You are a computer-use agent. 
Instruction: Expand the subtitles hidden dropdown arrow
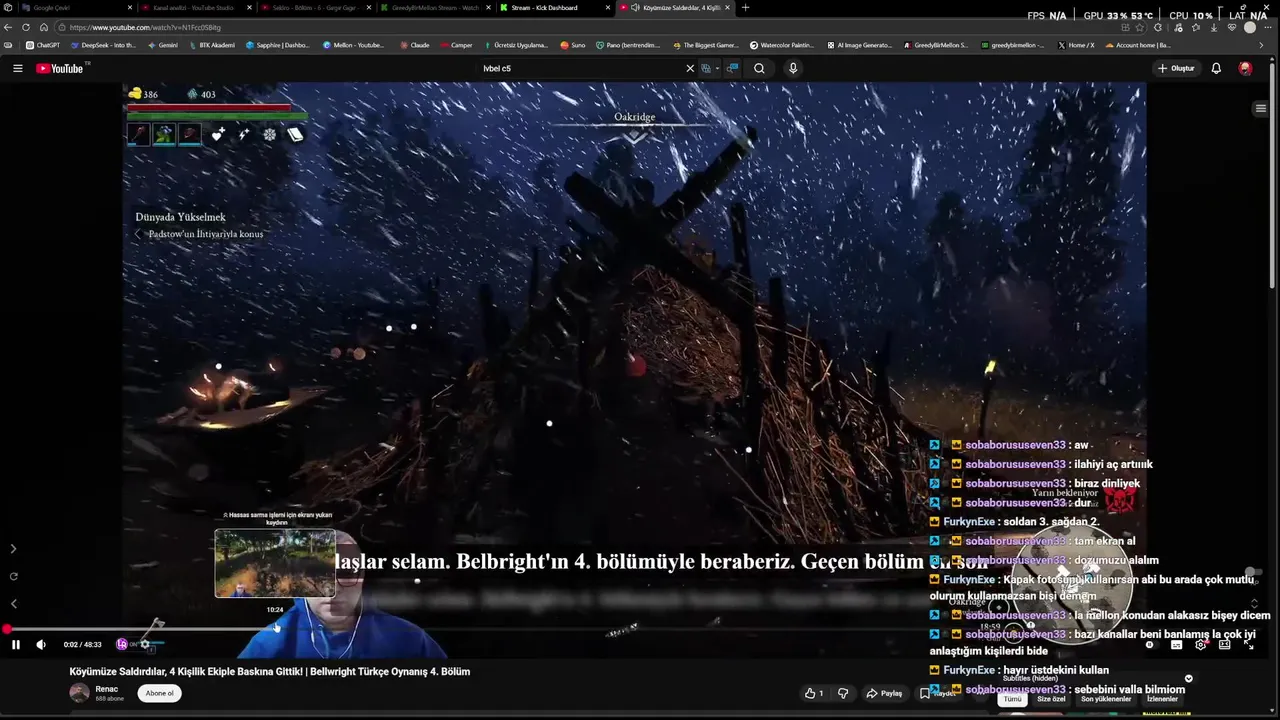(1188, 678)
